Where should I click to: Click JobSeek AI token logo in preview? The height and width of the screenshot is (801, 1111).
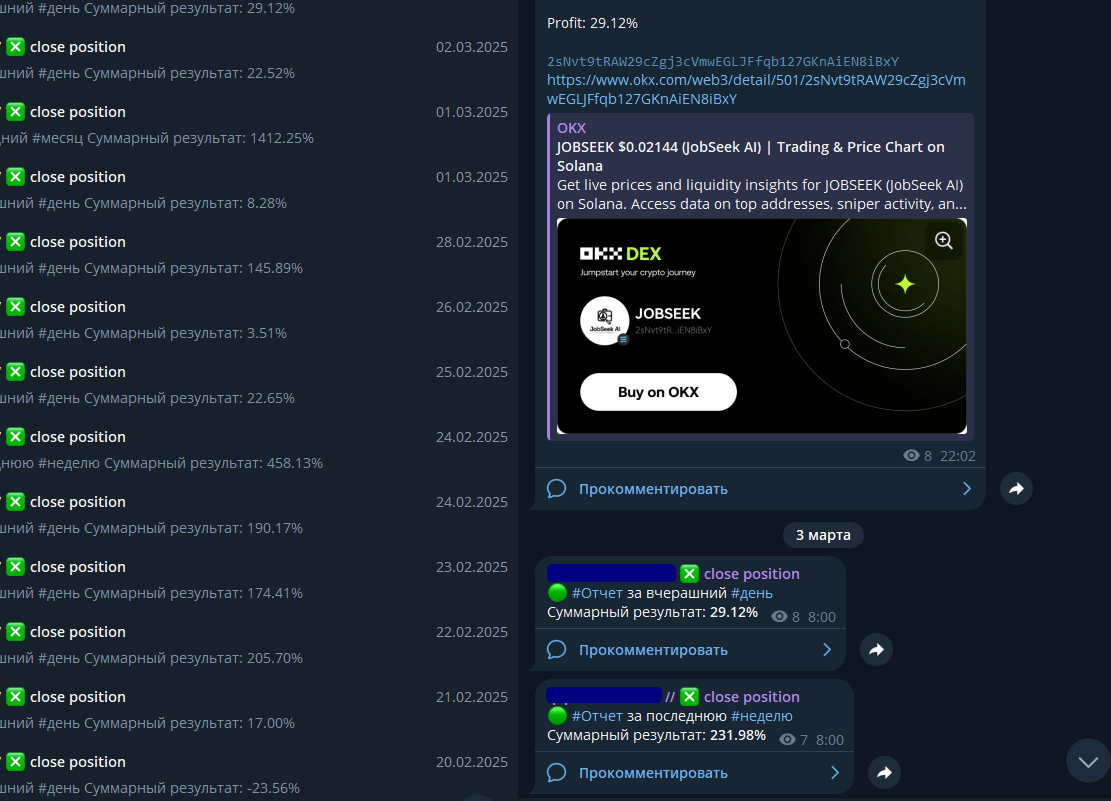[604, 320]
